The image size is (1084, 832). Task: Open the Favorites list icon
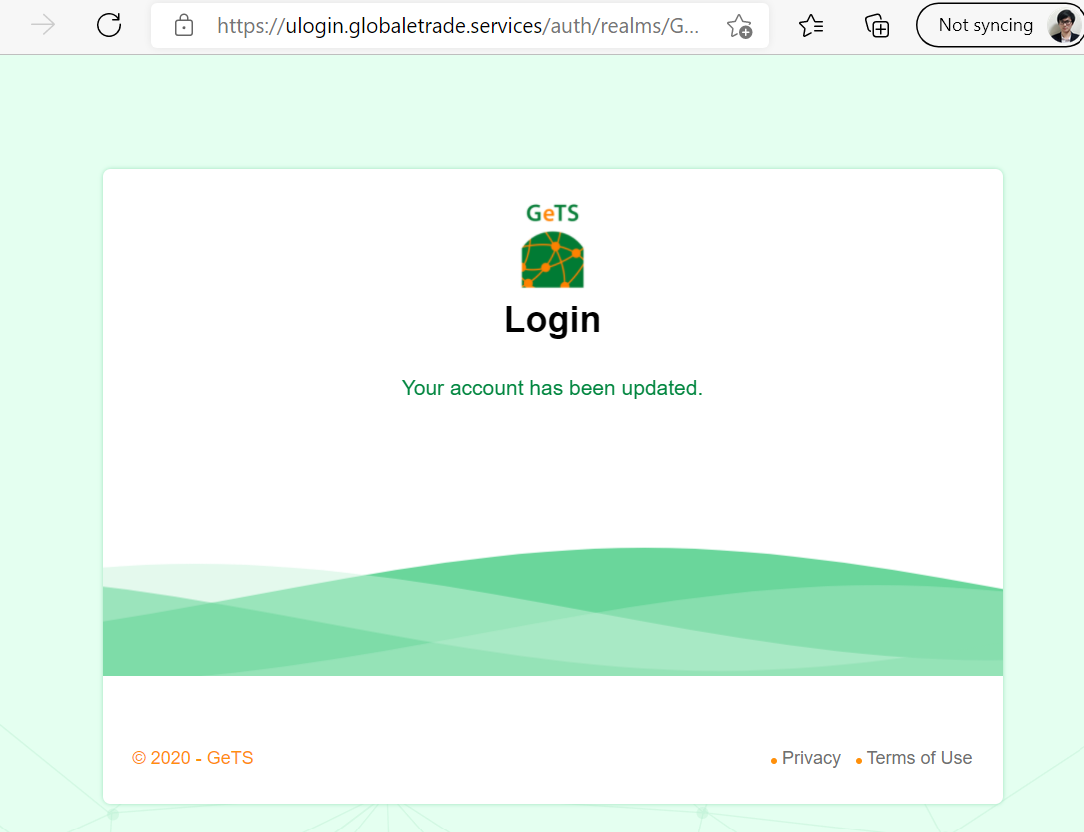[x=811, y=26]
